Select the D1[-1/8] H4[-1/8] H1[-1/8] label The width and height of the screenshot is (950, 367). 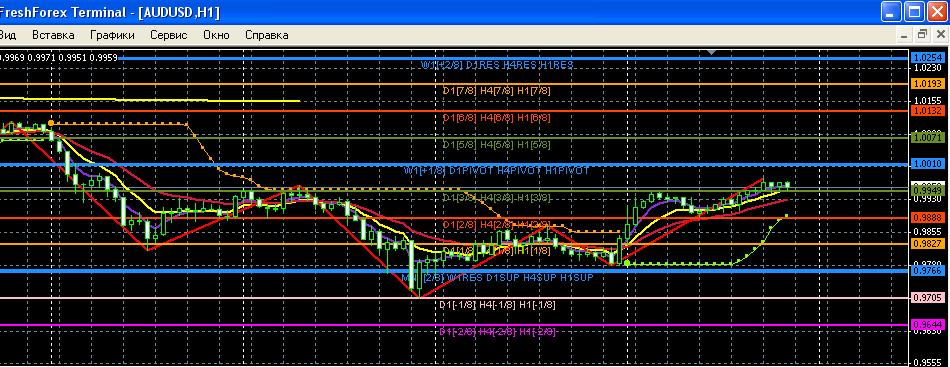coord(497,305)
